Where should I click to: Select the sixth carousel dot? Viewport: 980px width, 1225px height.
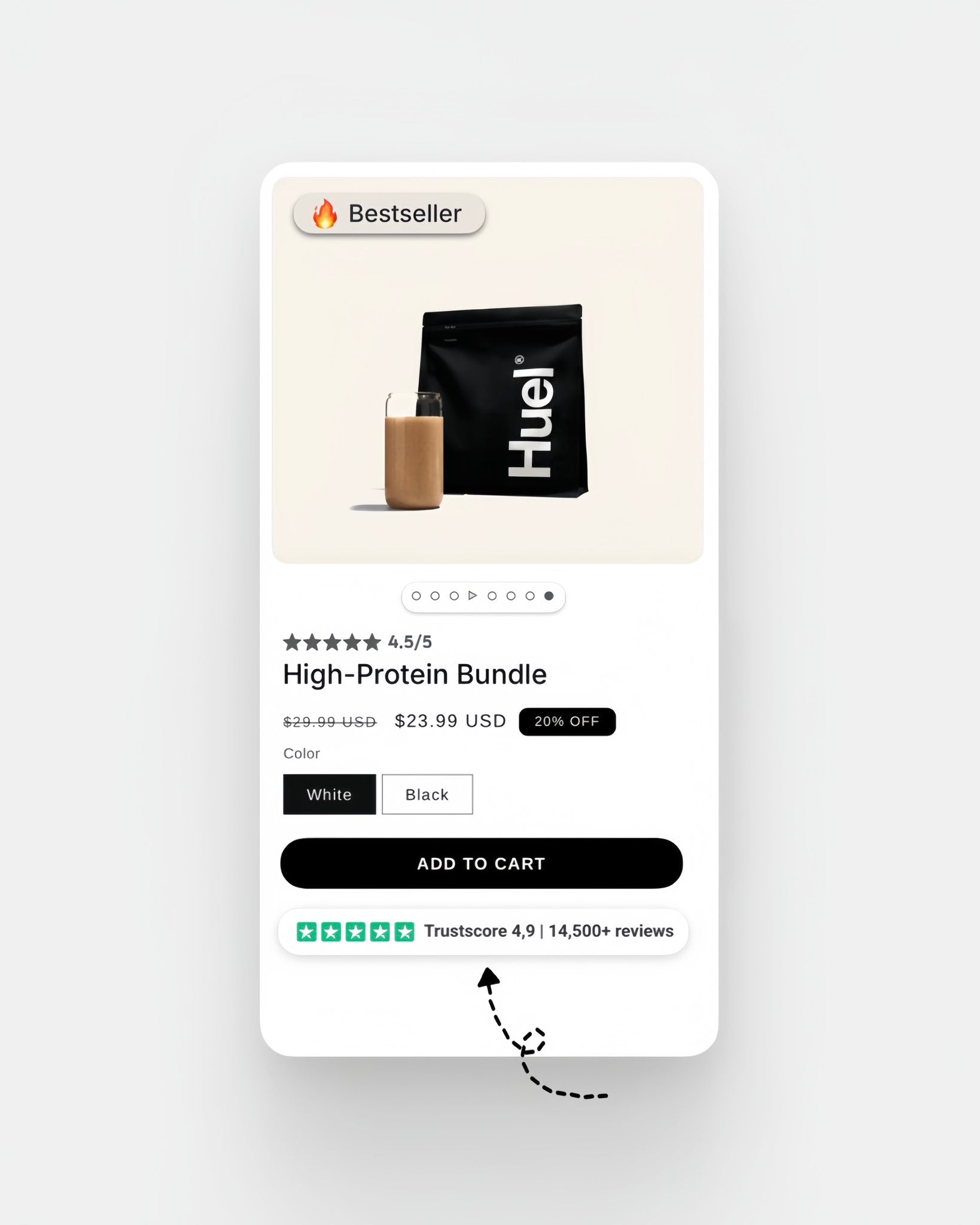pyautogui.click(x=511, y=596)
